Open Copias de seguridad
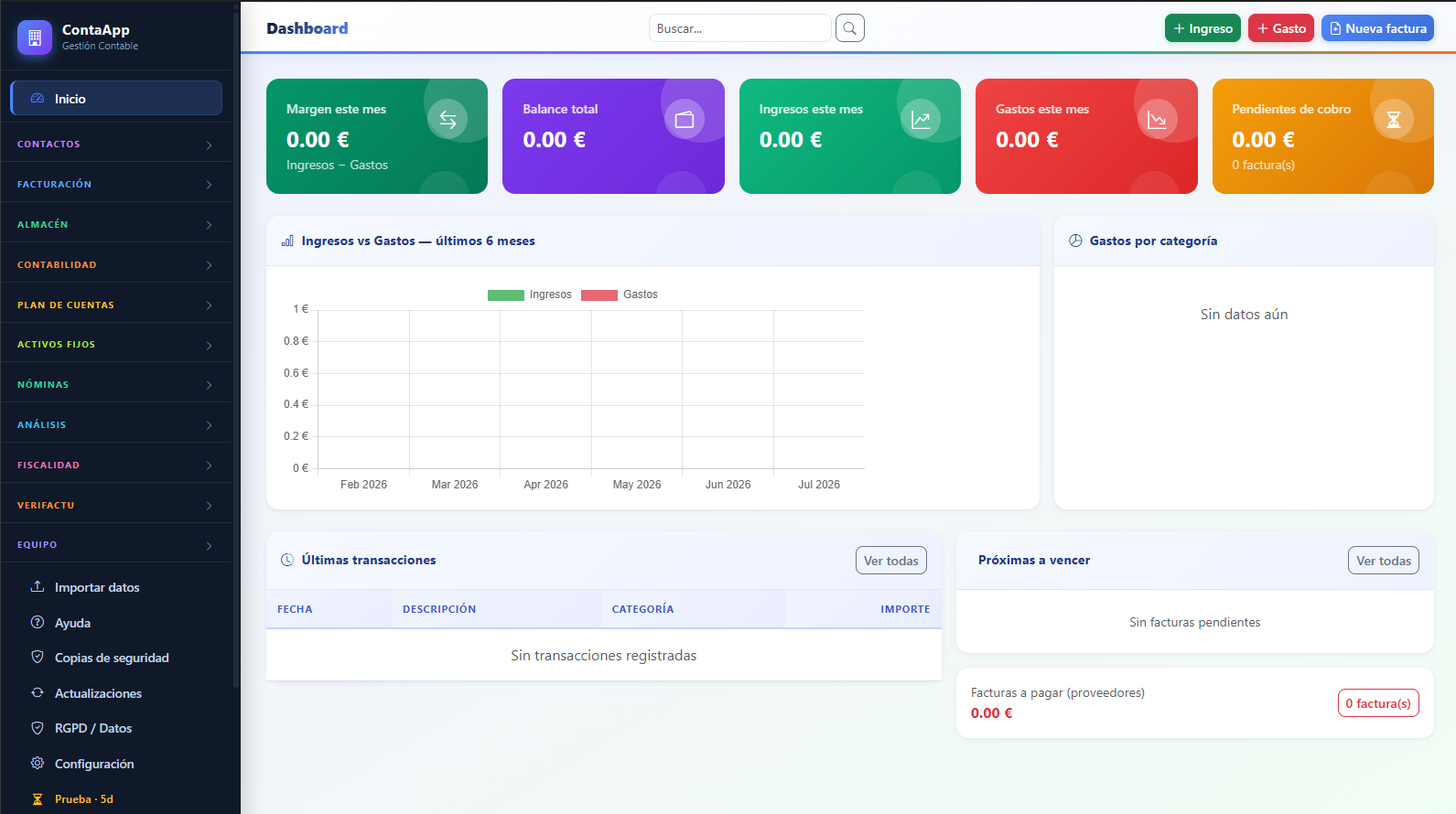Viewport: 1456px width, 814px height. pyautogui.click(x=116, y=658)
